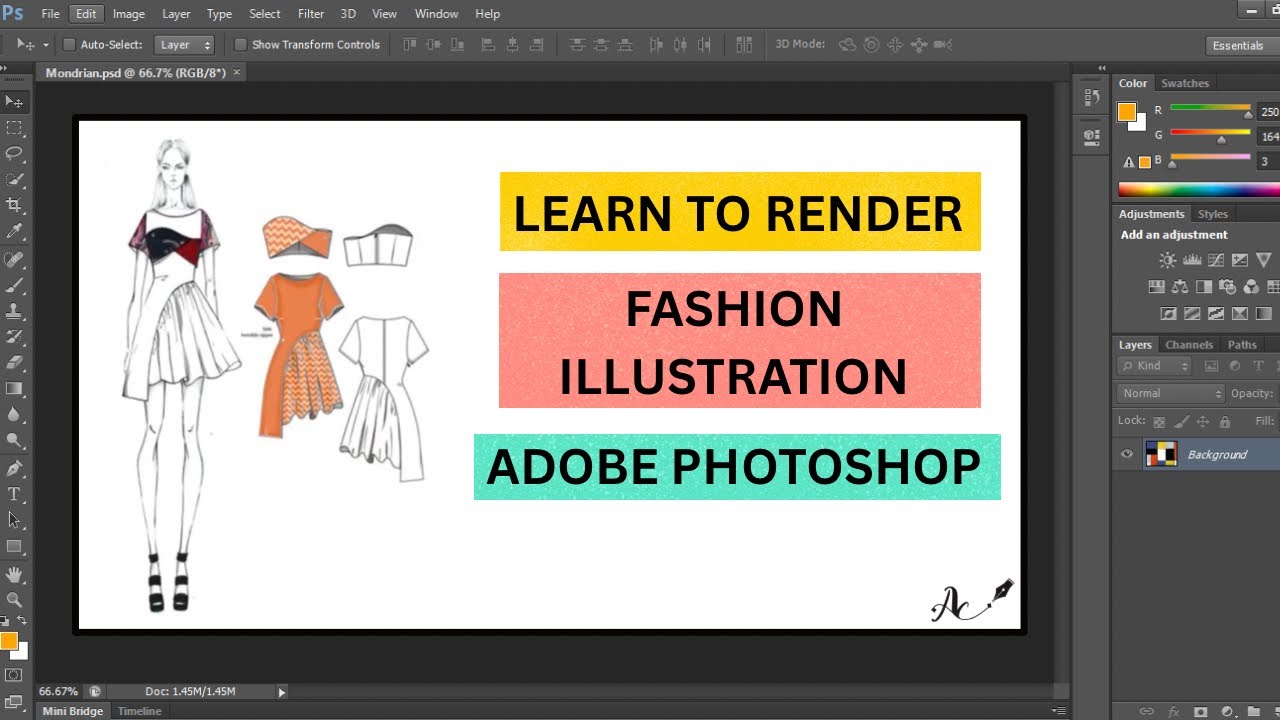The image size is (1280, 720).
Task: Select the Gradient tool
Action: tap(14, 389)
